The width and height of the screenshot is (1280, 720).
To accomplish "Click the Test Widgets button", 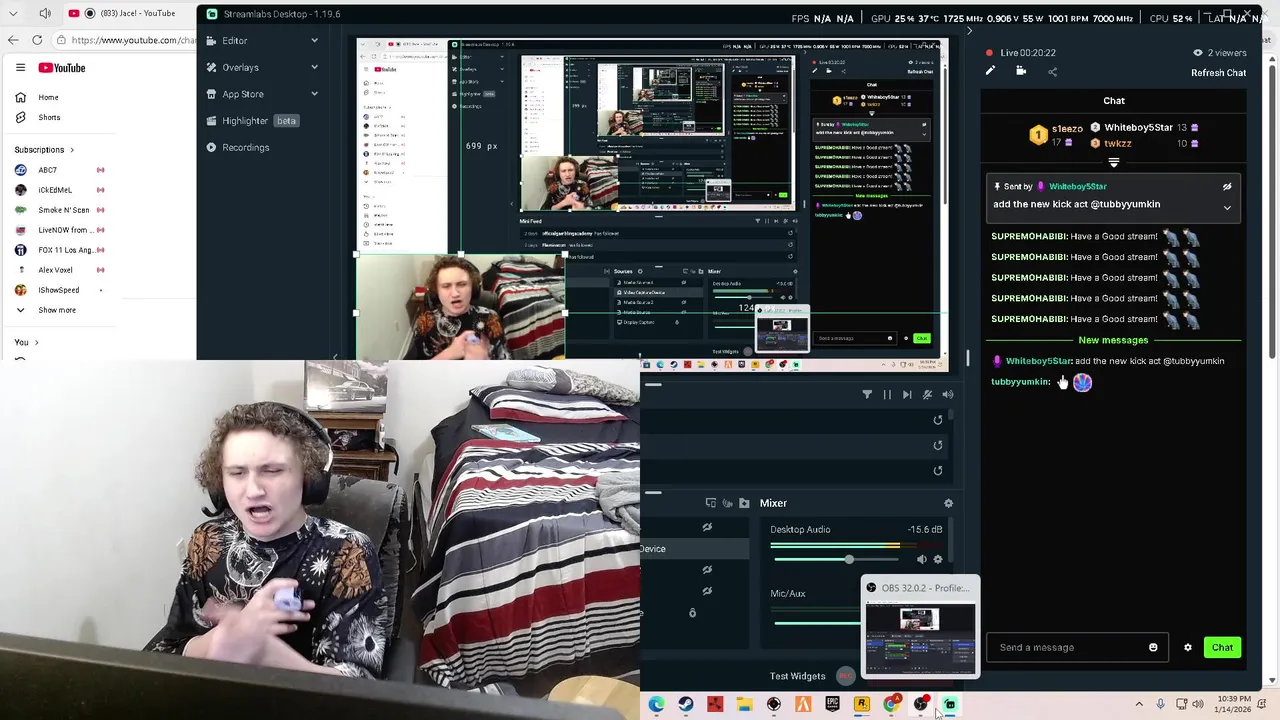I will click(797, 676).
